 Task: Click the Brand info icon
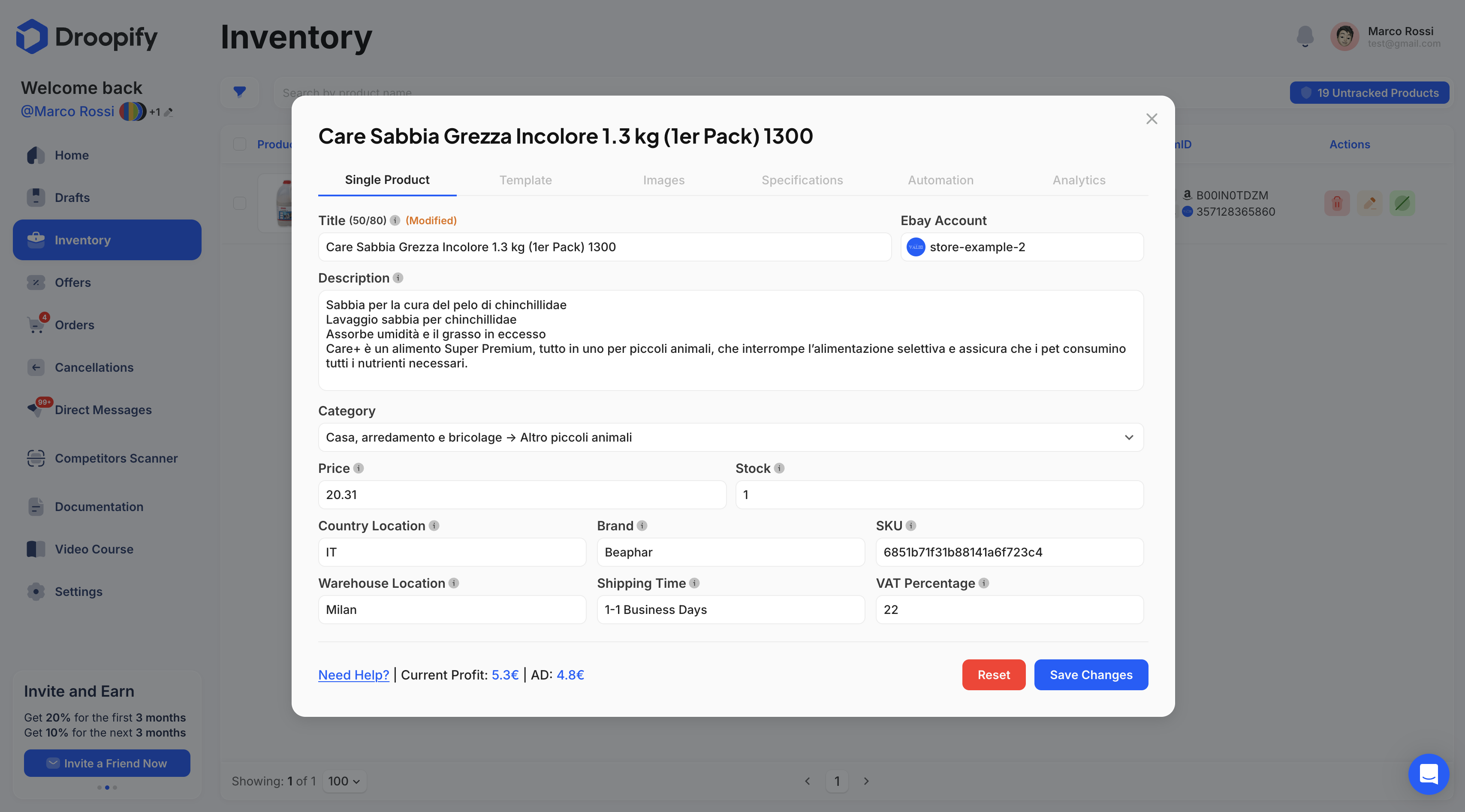point(642,526)
